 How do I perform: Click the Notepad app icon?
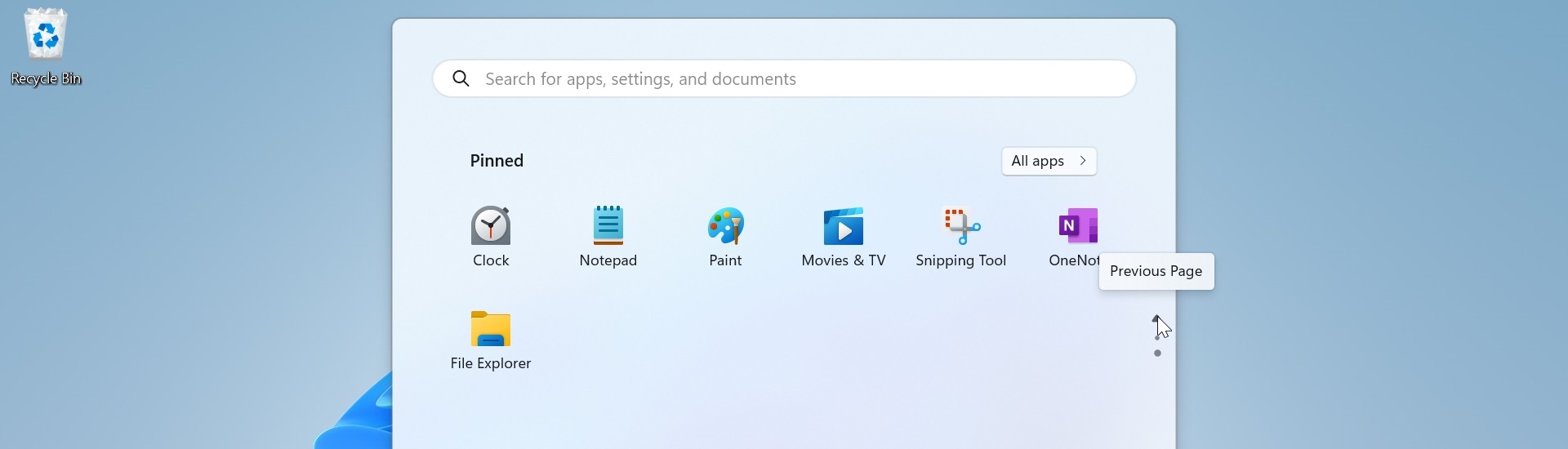click(x=608, y=226)
